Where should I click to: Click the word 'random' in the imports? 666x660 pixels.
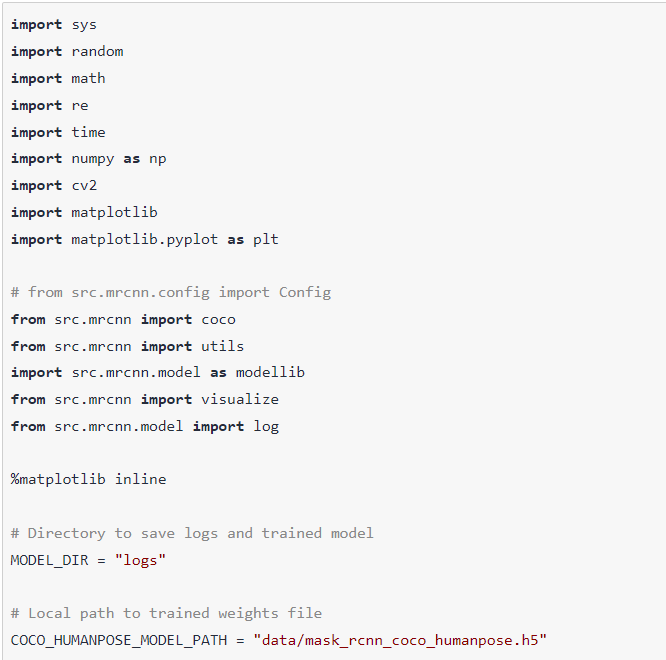tap(97, 51)
